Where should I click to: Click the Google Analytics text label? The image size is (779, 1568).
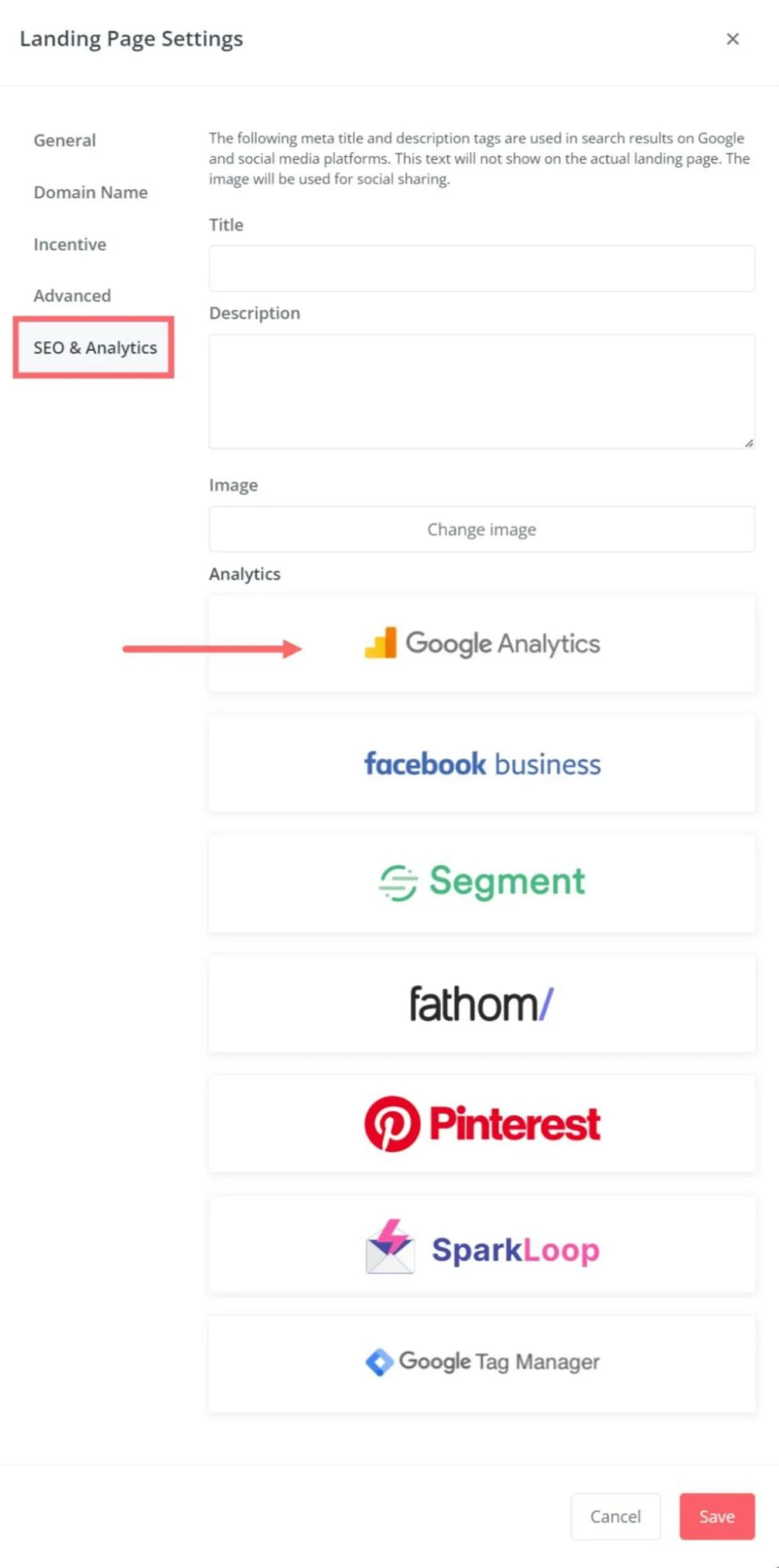point(503,644)
